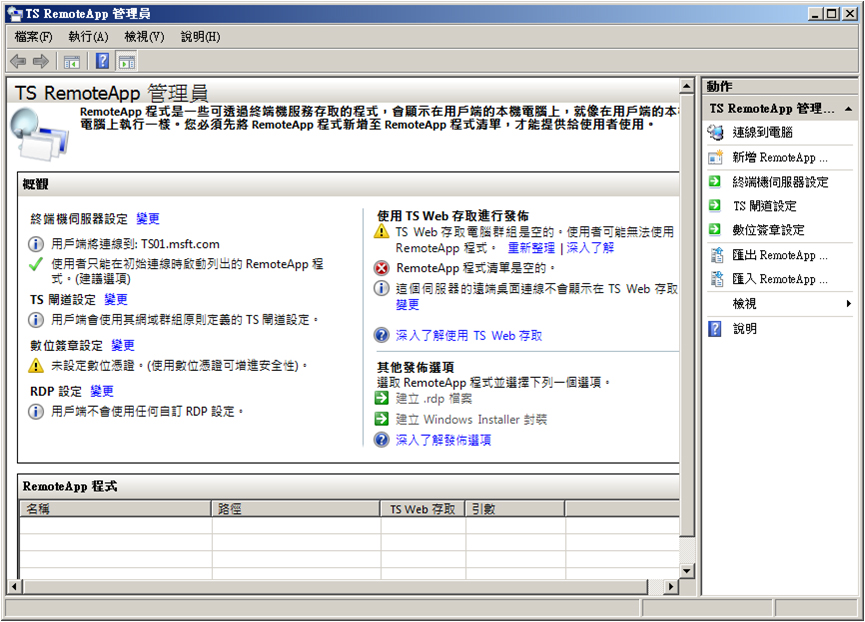The width and height of the screenshot is (865, 622).
Task: Click the vertical scrollbar down arrow
Action: 686,571
